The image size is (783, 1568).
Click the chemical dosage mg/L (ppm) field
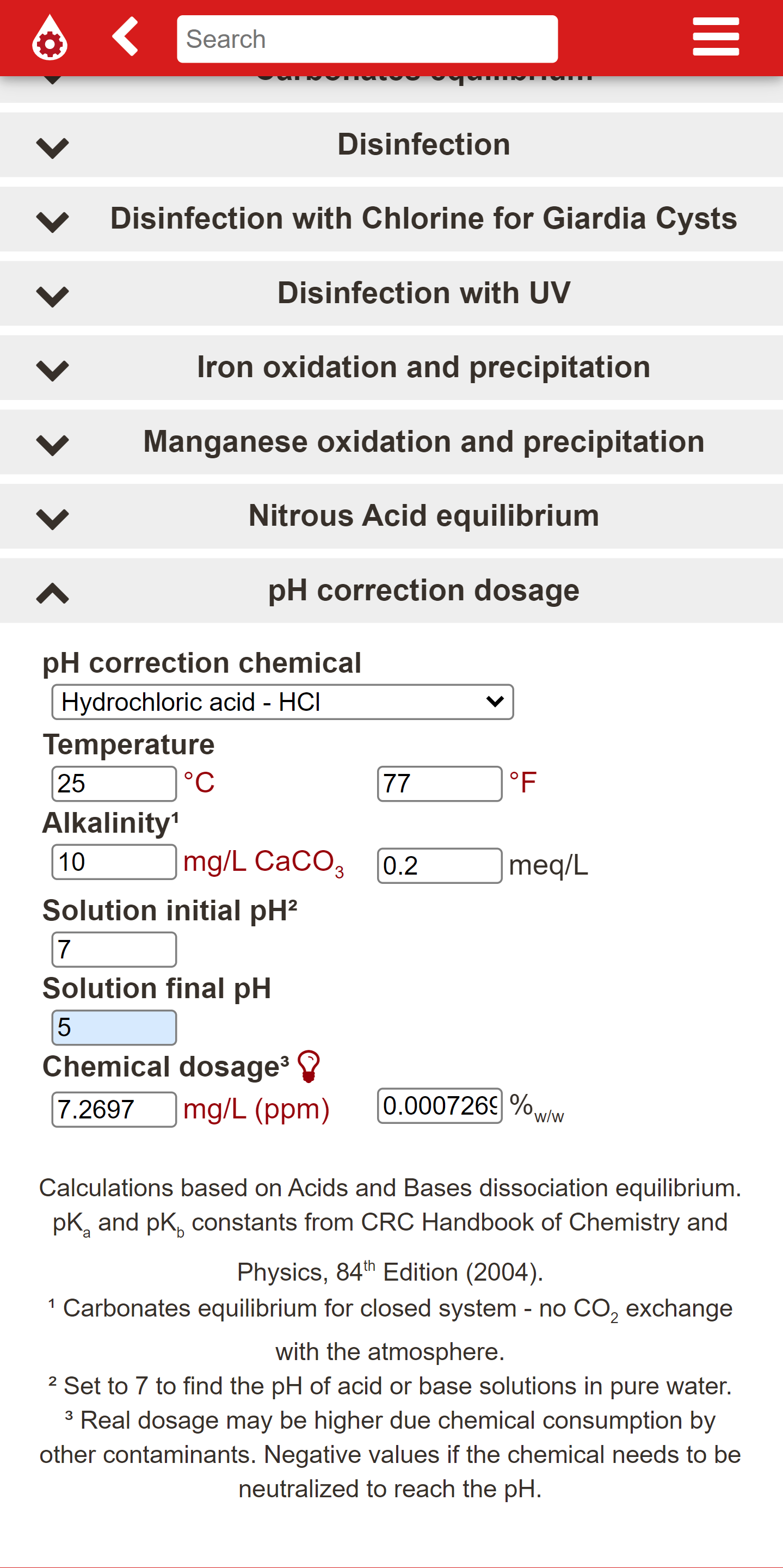[114, 1110]
